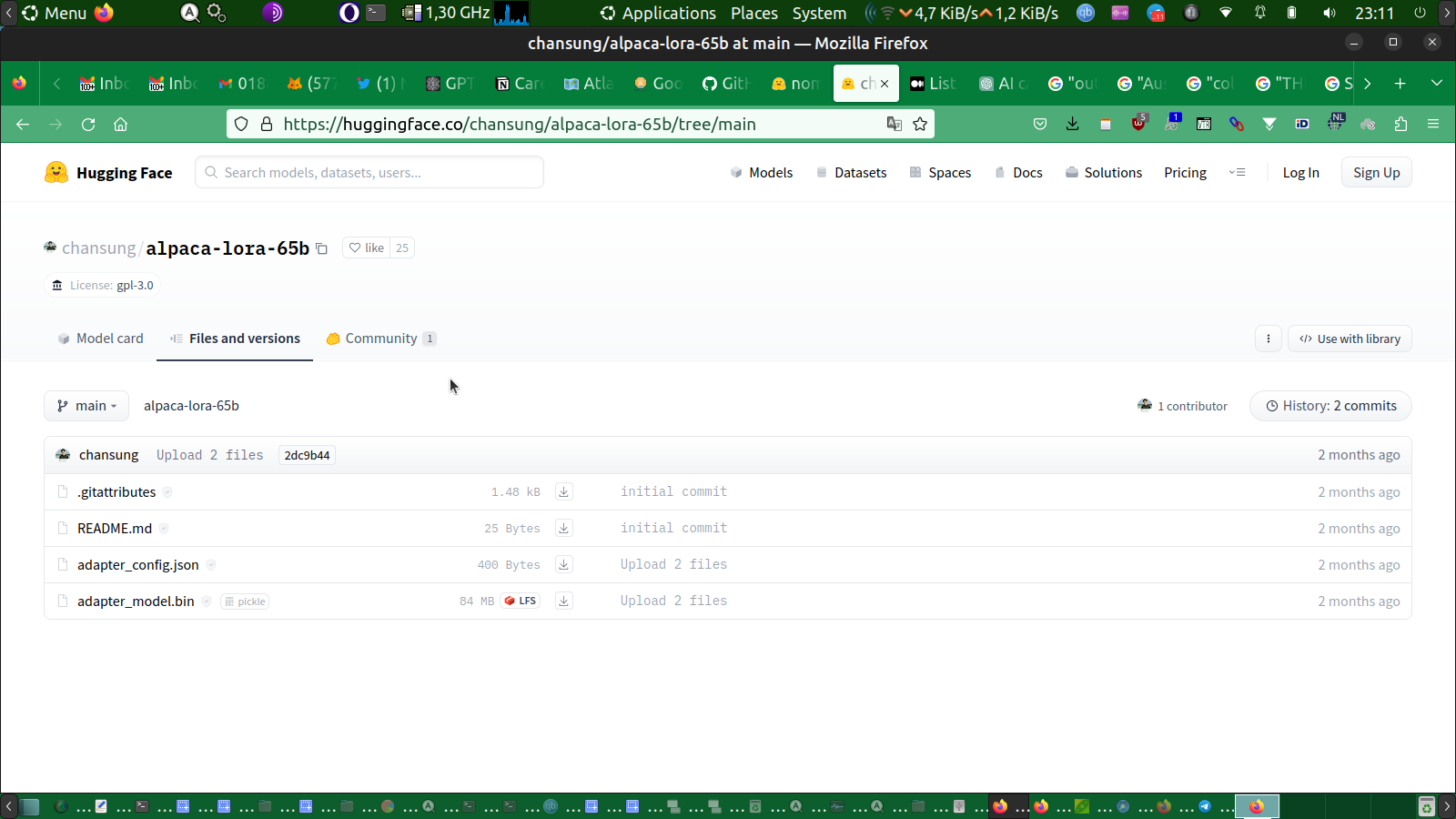View the 1 contributor list
This screenshot has width=1456, height=819.
pos(1182,406)
